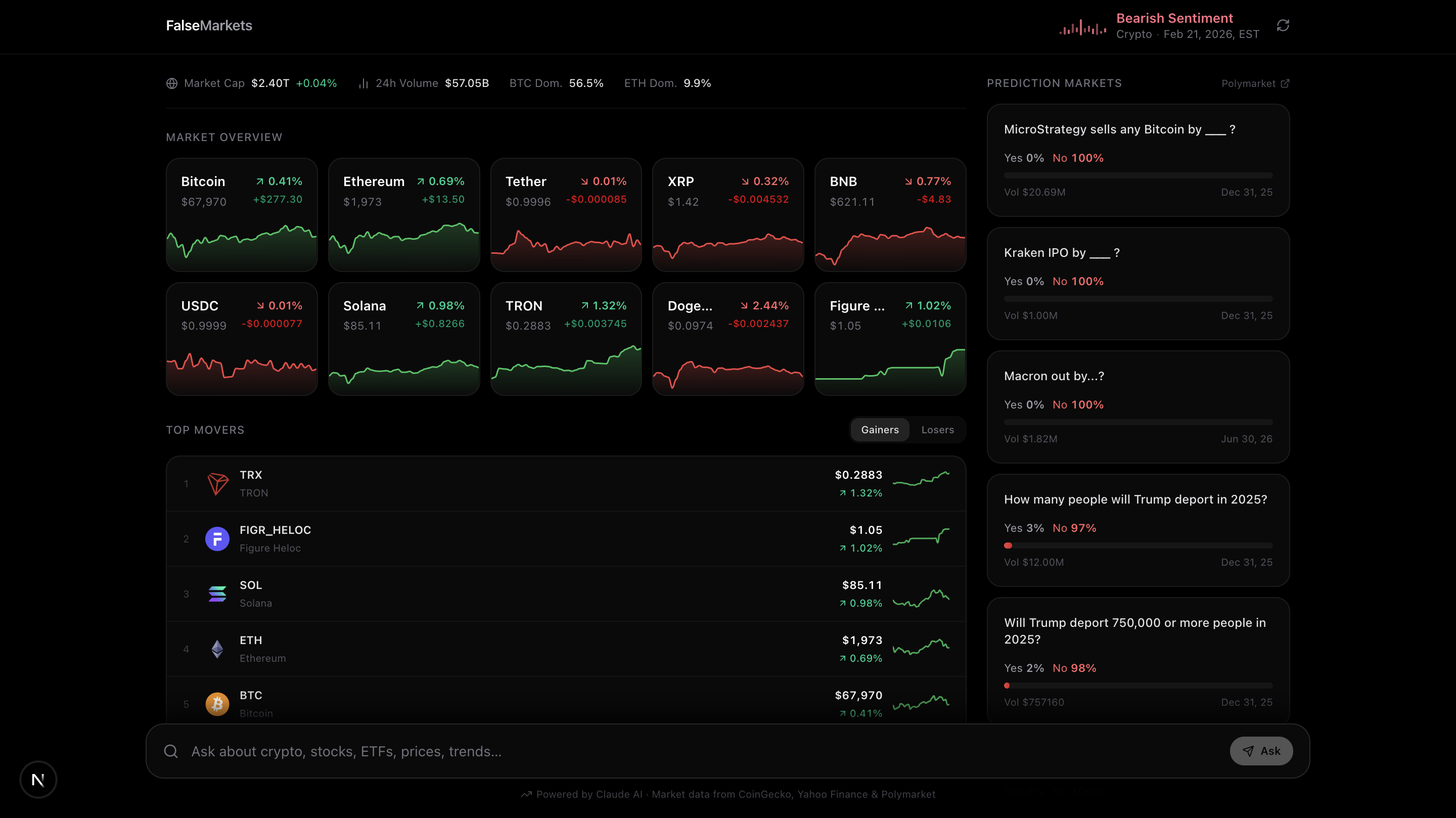
Task: Click the sentiment bars icon in header
Action: point(1082,27)
